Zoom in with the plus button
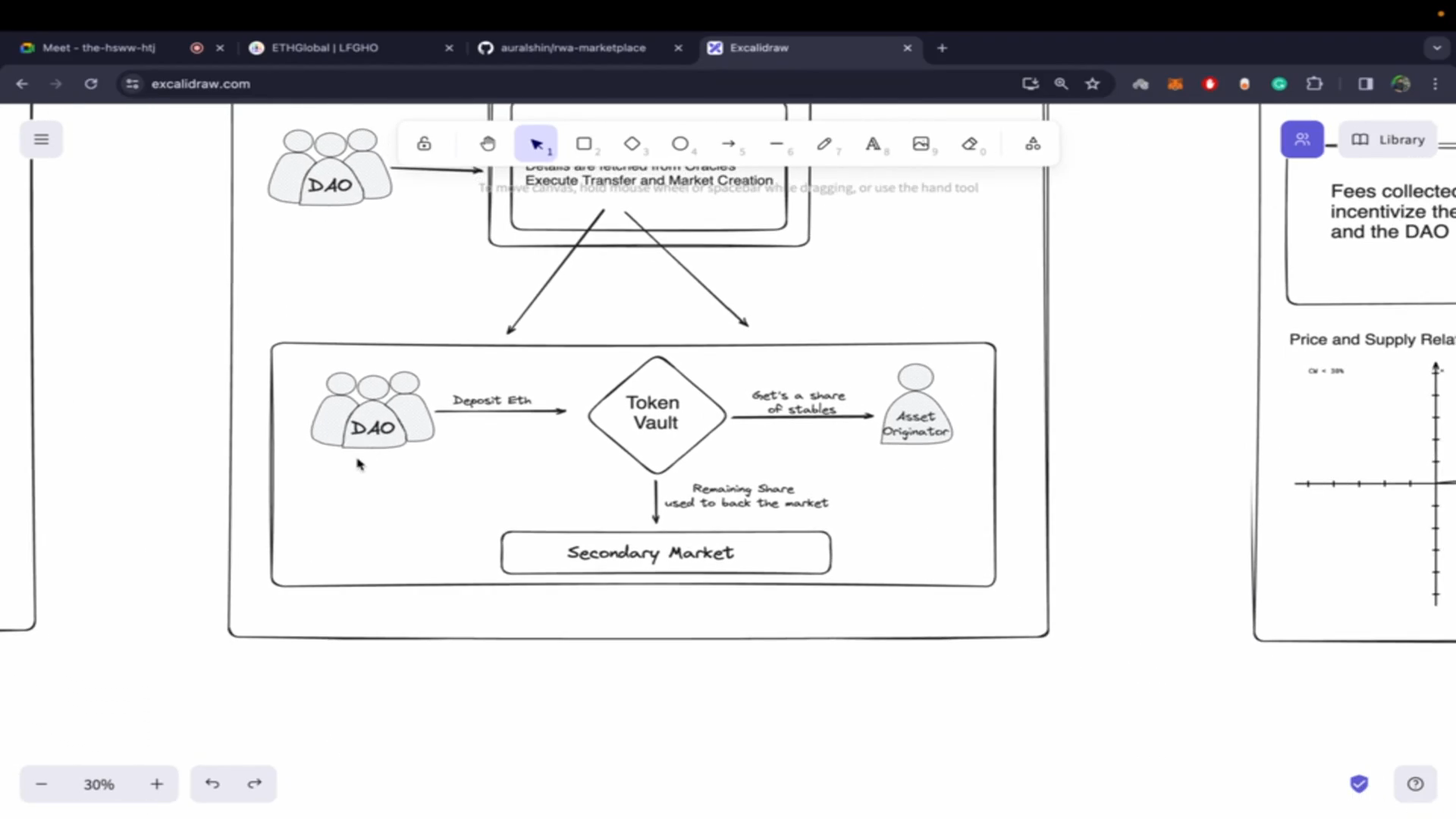 tap(156, 784)
